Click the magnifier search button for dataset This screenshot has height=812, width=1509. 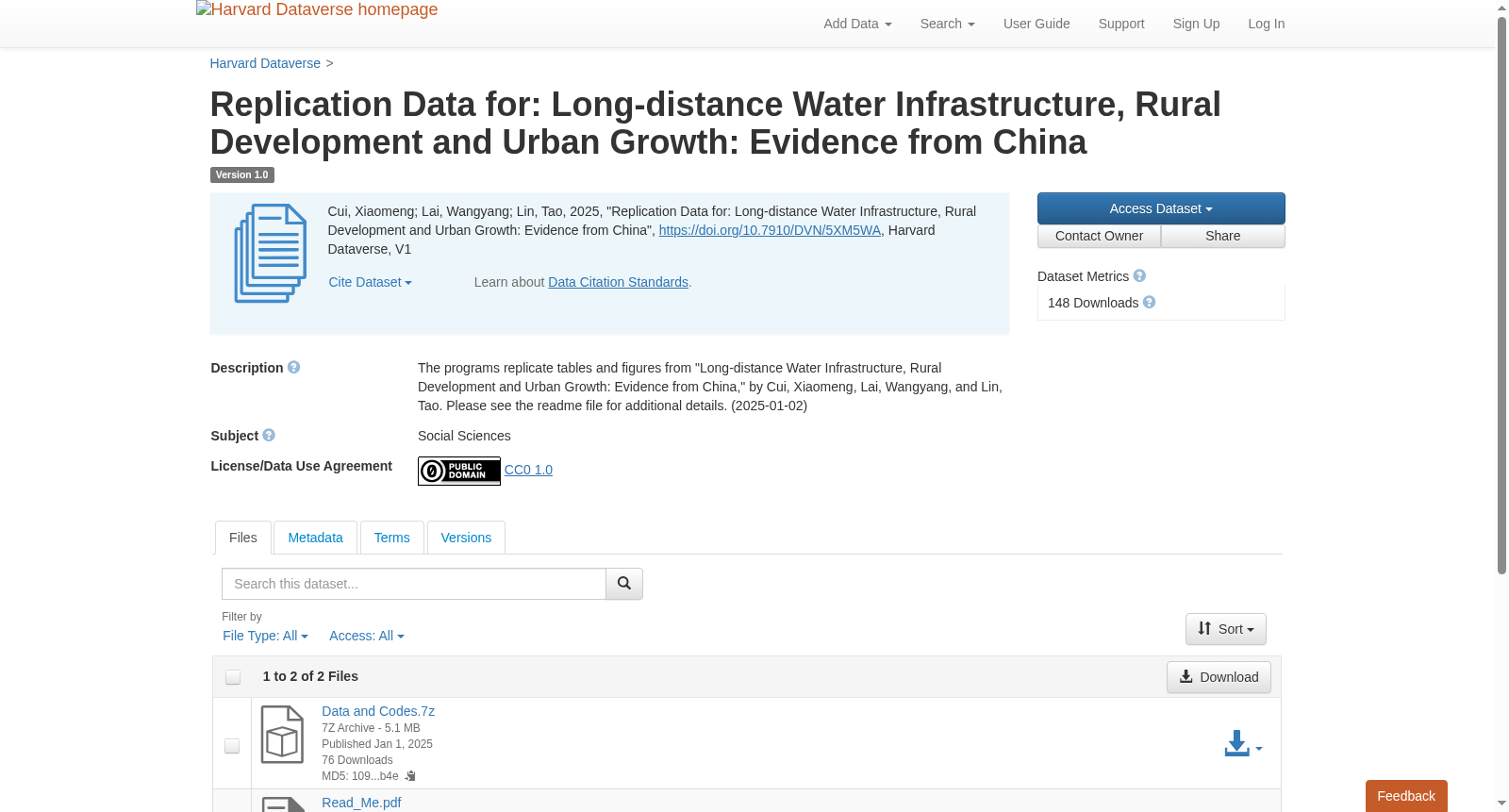pyautogui.click(x=624, y=584)
